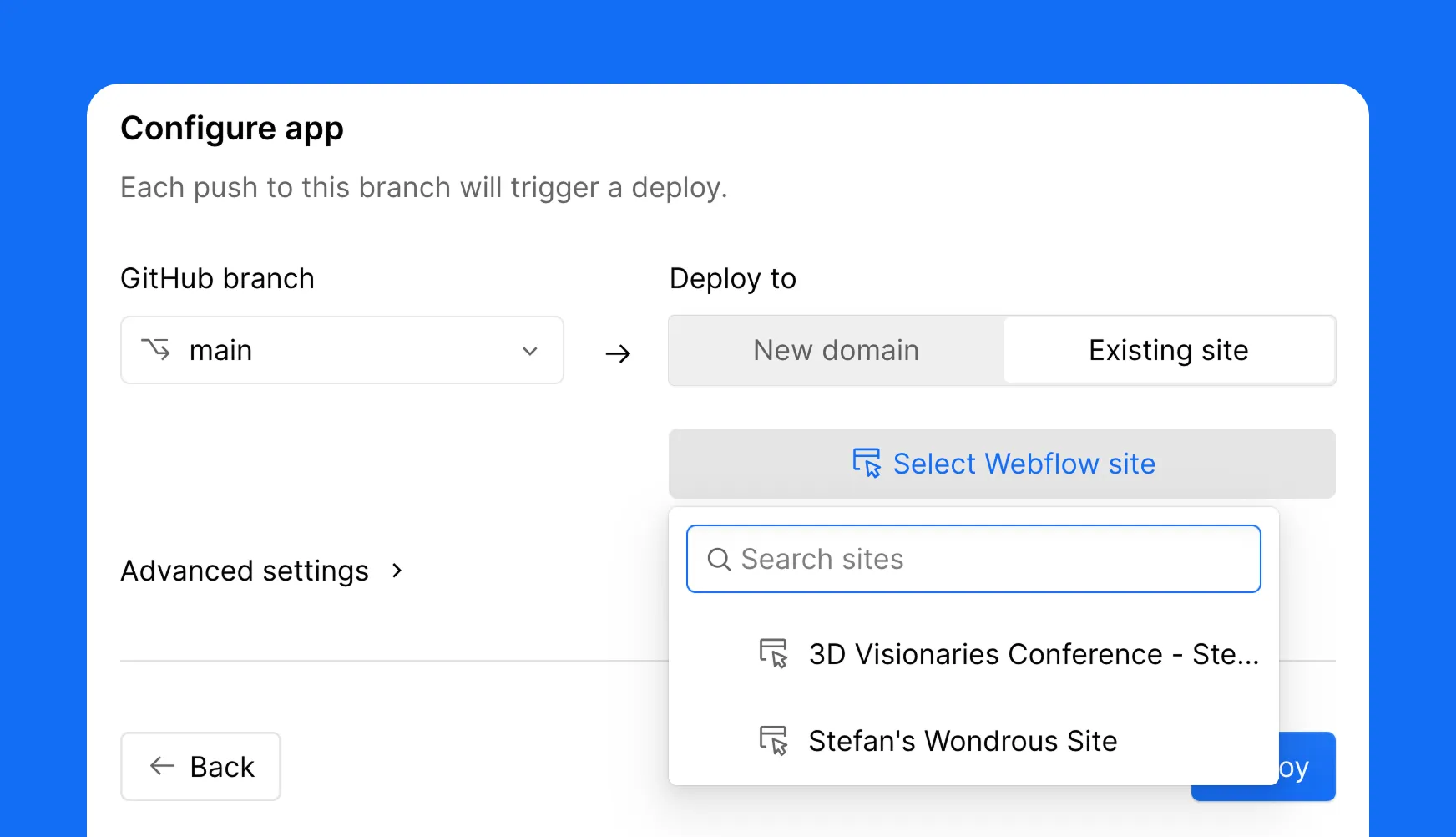Click the chevron next to Advanced settings

click(x=397, y=571)
